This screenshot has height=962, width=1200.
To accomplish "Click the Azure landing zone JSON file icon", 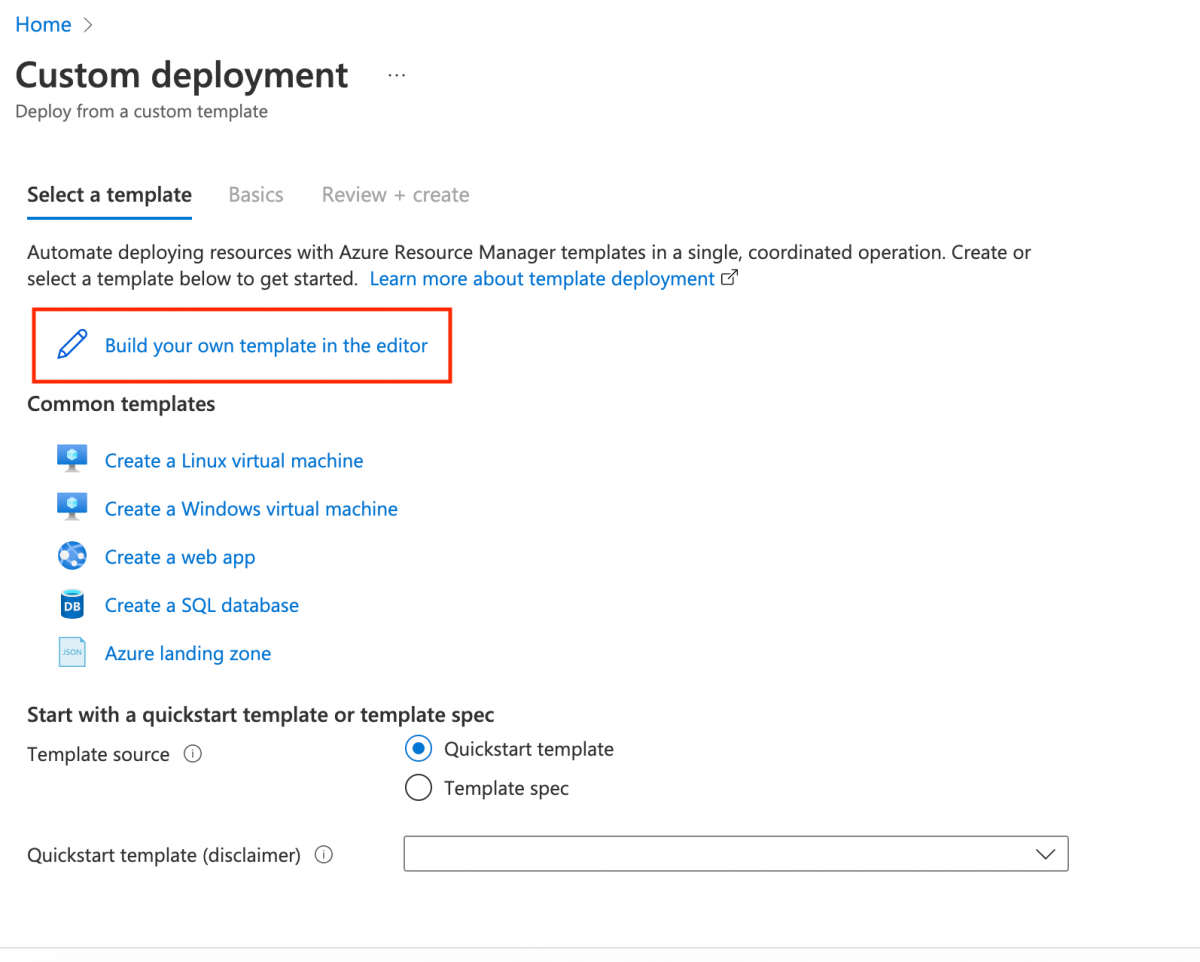I will click(x=72, y=652).
